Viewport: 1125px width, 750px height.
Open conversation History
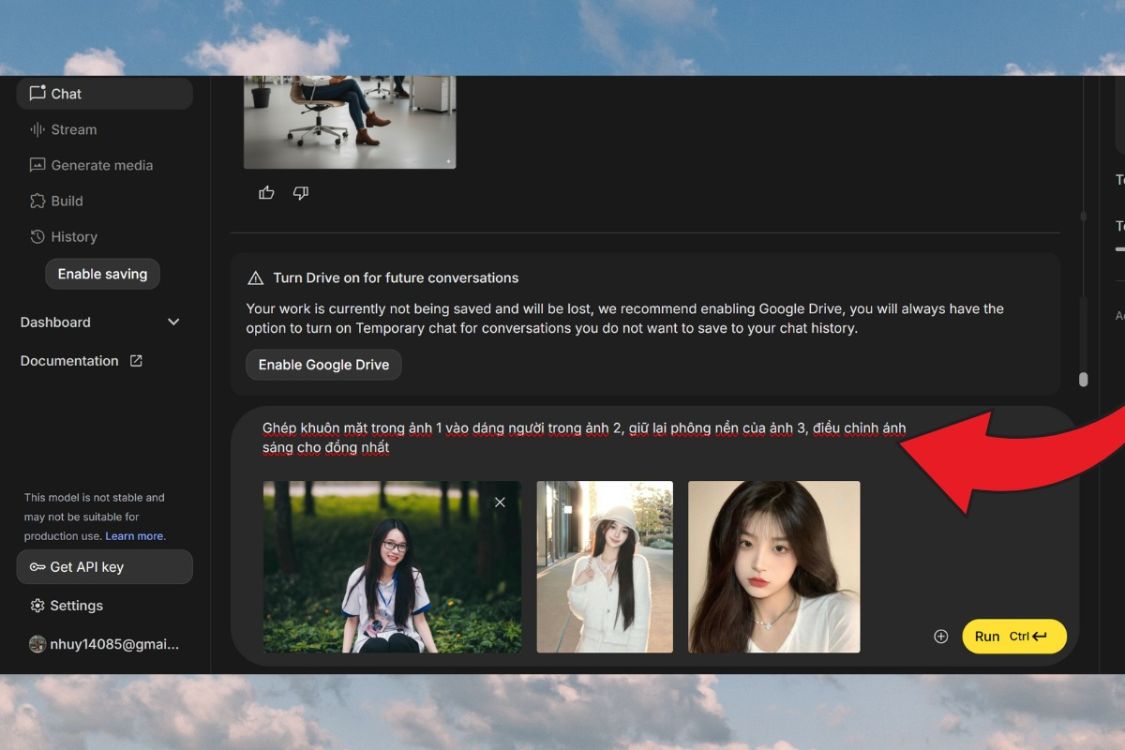click(x=73, y=237)
